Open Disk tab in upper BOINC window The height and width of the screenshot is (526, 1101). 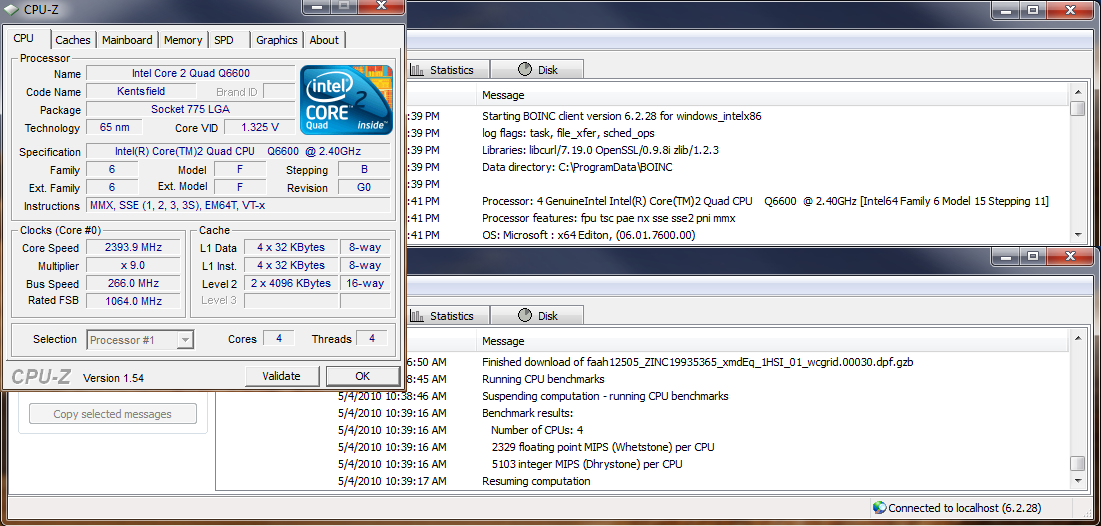(537, 70)
